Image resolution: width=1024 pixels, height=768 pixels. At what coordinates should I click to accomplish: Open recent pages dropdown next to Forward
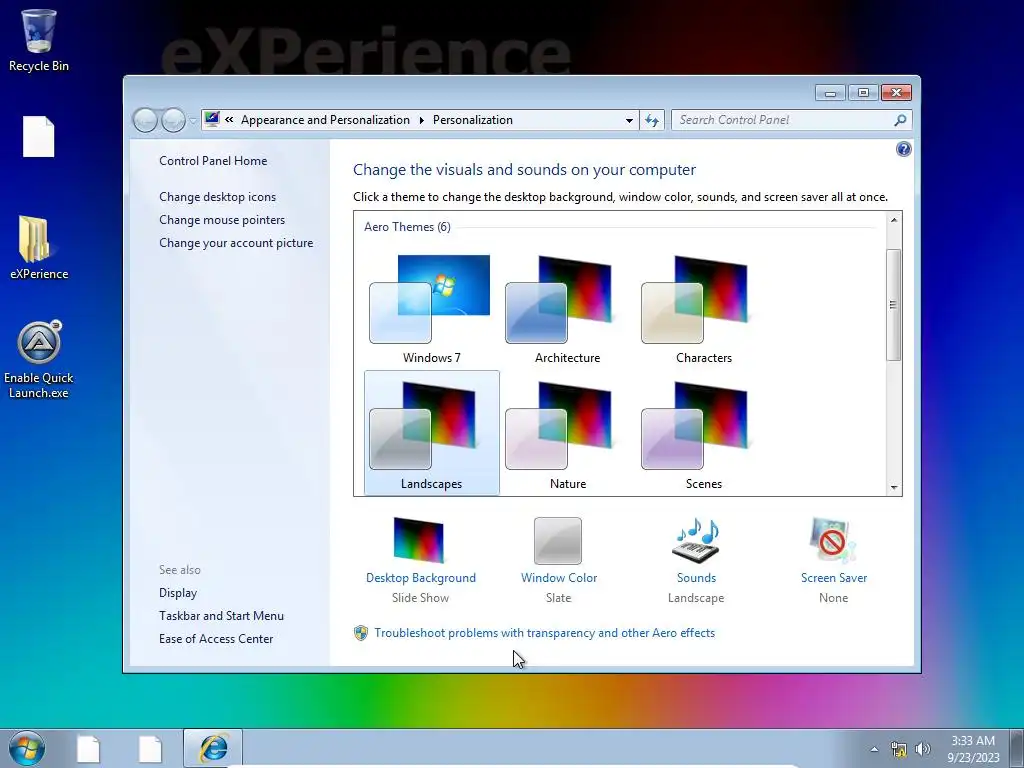tap(193, 121)
